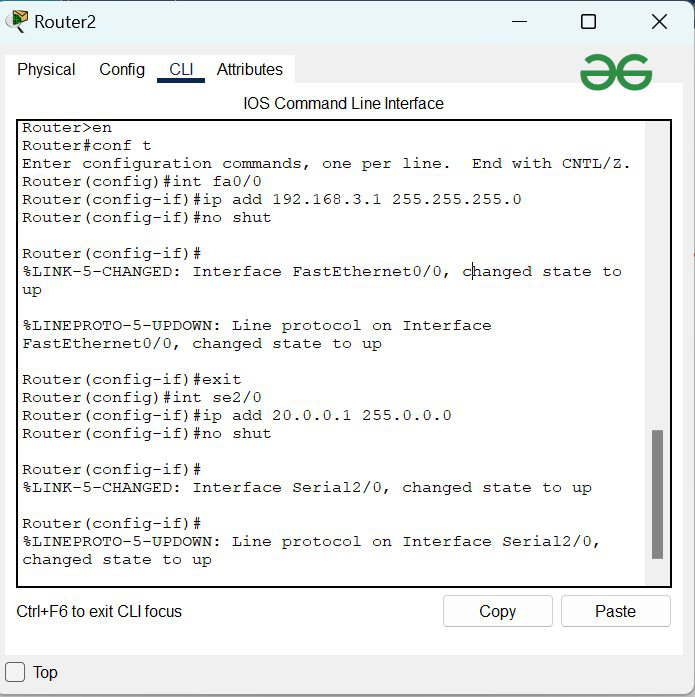Click the 'Router#conf t' line in terminal
This screenshot has width=695, height=697.
point(87,145)
